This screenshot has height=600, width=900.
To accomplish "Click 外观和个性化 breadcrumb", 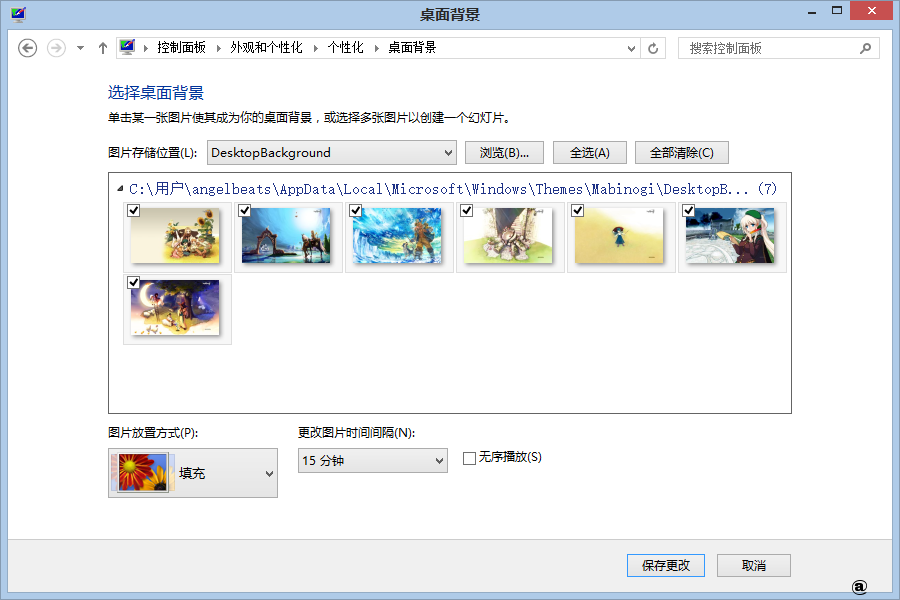I will [x=266, y=48].
